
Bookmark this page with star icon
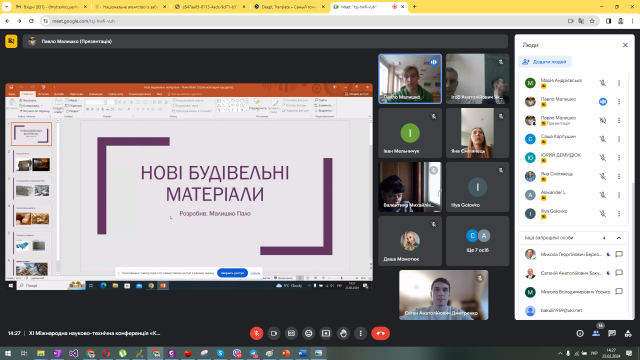pos(592,21)
